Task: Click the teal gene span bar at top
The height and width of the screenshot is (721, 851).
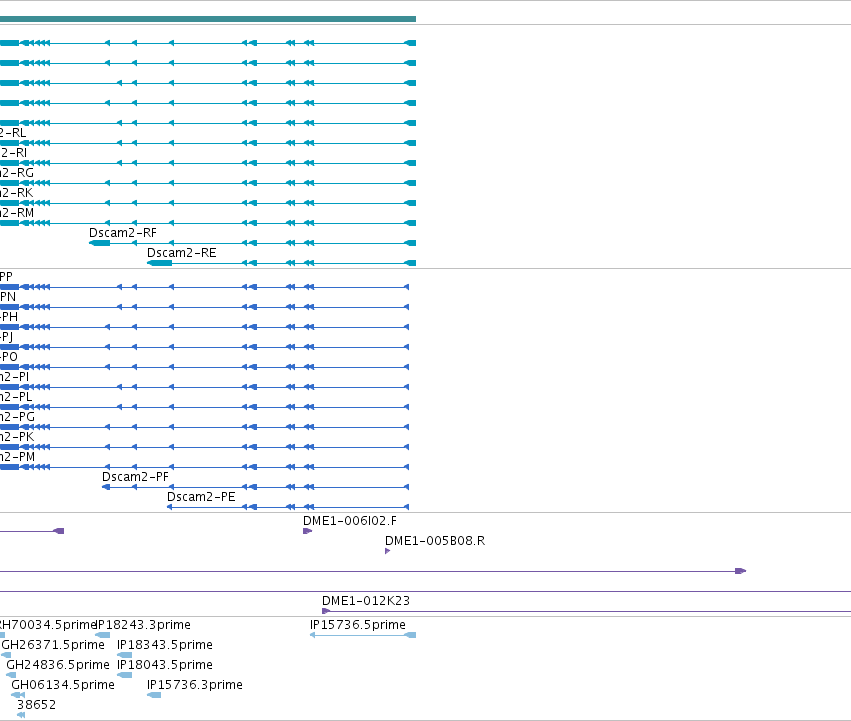Action: (208, 19)
